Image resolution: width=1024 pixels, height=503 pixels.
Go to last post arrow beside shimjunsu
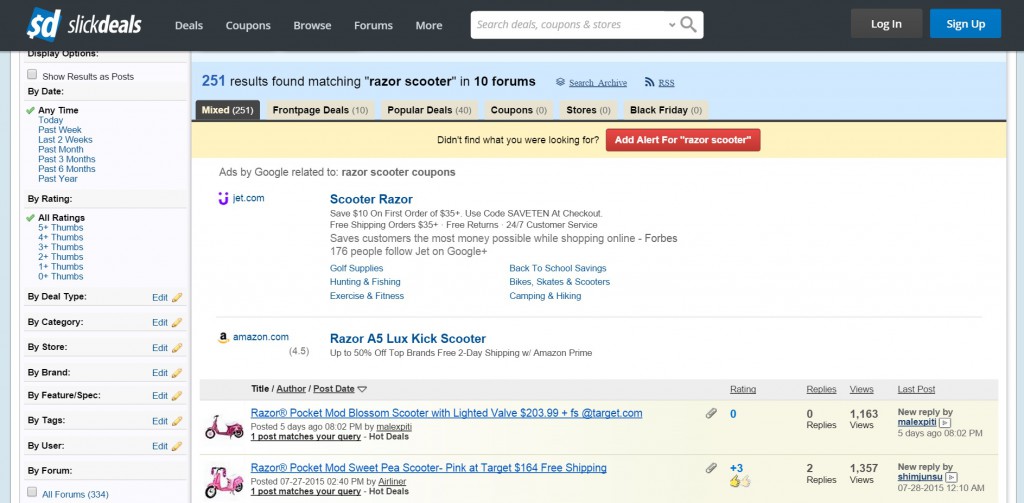tap(952, 478)
